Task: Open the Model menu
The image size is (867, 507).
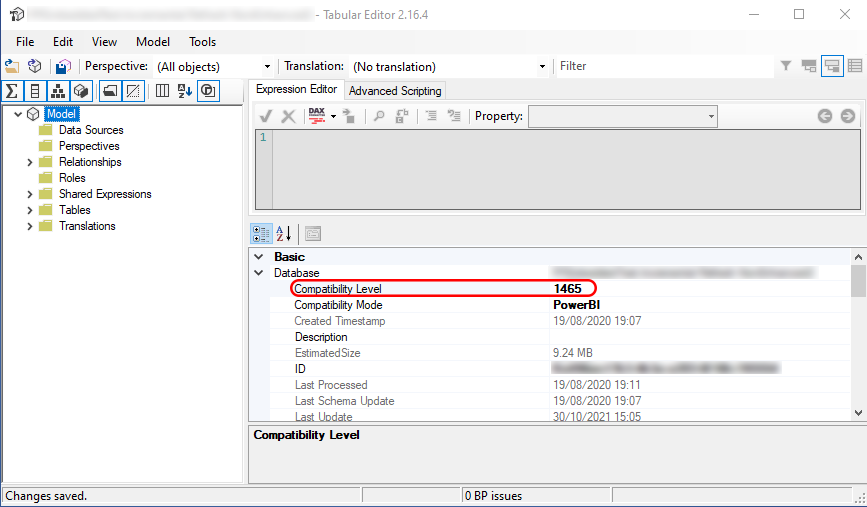Action: click(153, 42)
